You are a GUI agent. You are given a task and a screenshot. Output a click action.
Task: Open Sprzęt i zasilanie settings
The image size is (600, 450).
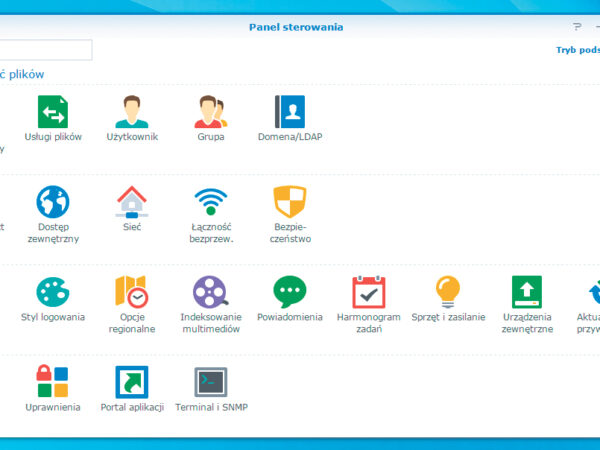pyautogui.click(x=448, y=292)
